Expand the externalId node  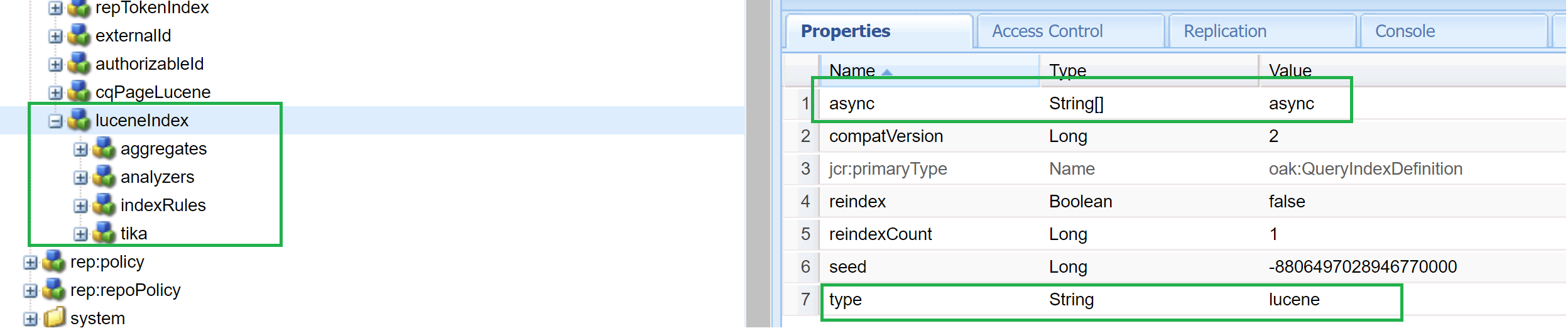point(56,36)
